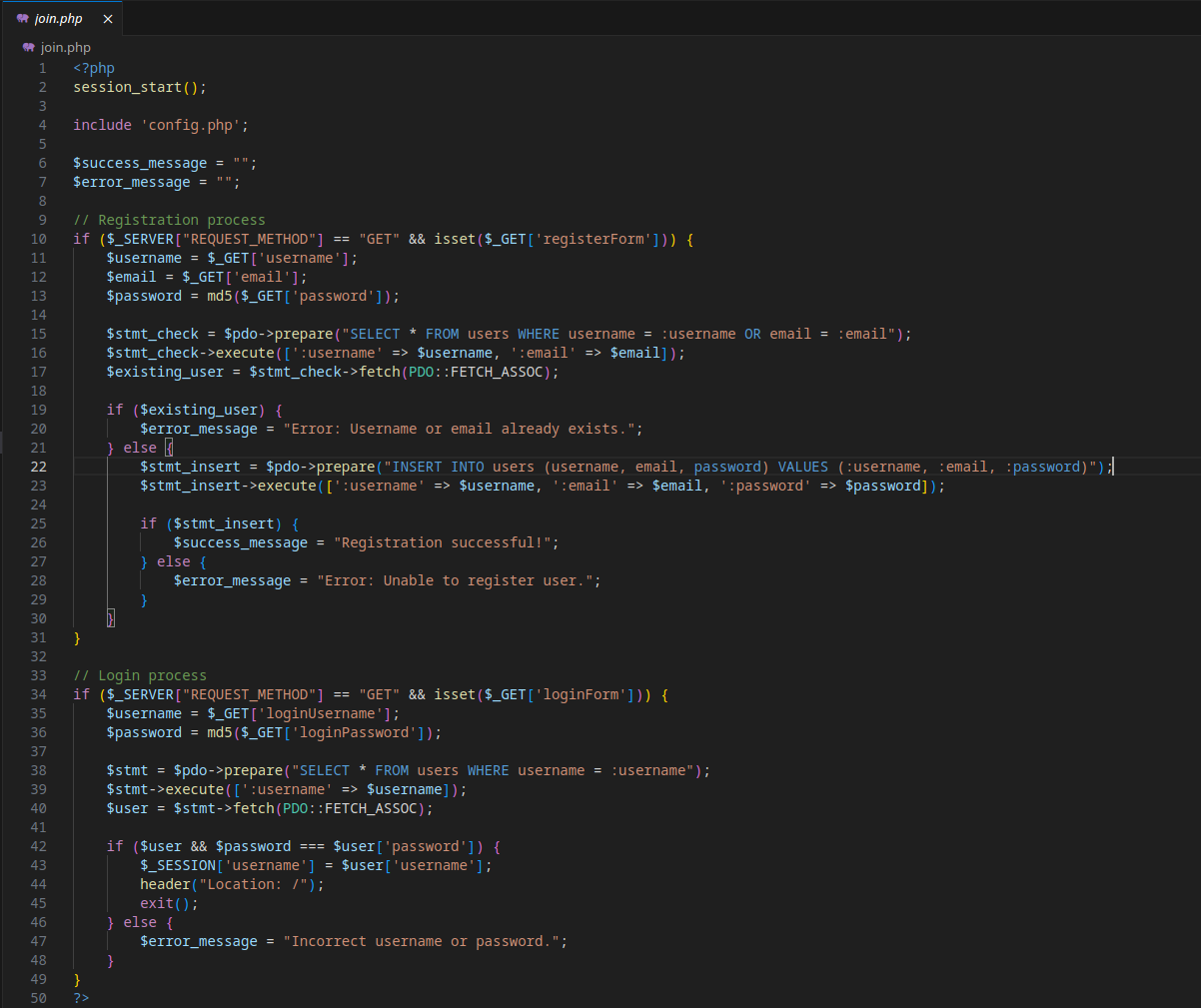Click the if line checking 'registerForm'
This screenshot has width=1201, height=1008.
(384, 239)
